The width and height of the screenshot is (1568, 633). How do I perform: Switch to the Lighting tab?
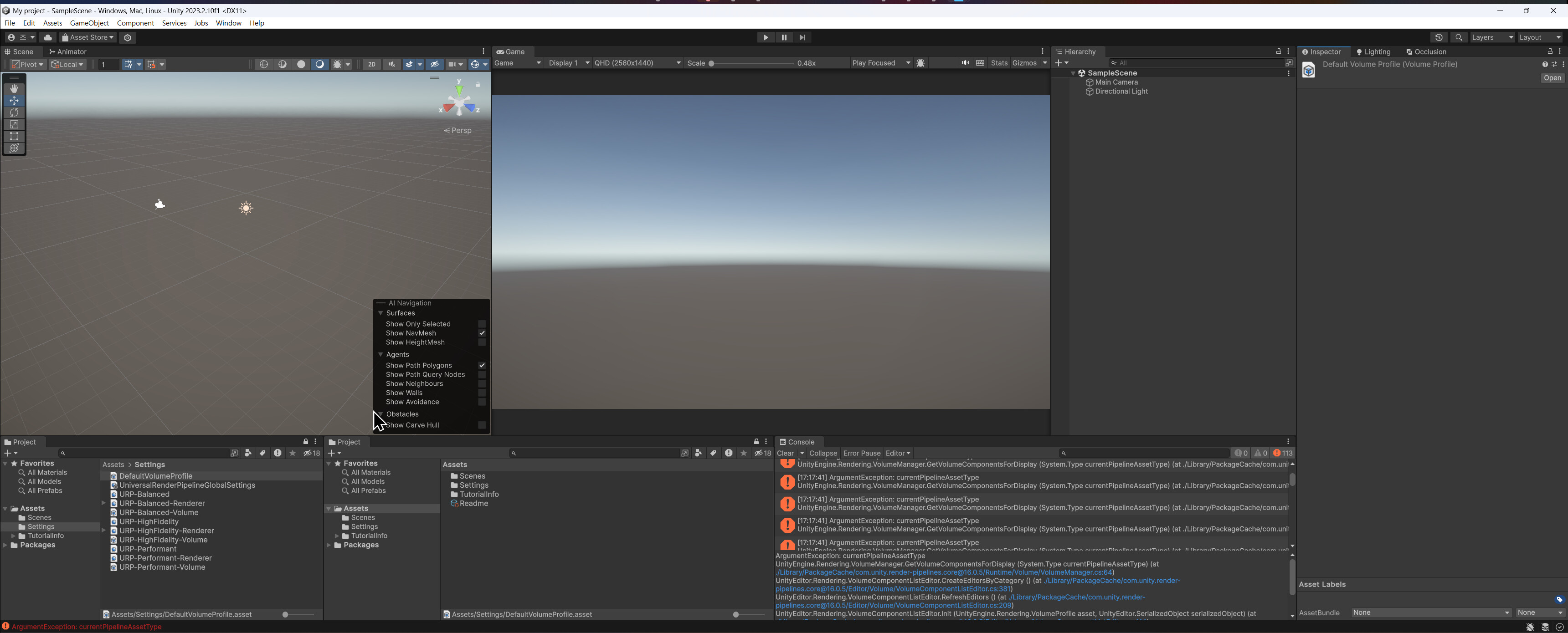(1374, 51)
